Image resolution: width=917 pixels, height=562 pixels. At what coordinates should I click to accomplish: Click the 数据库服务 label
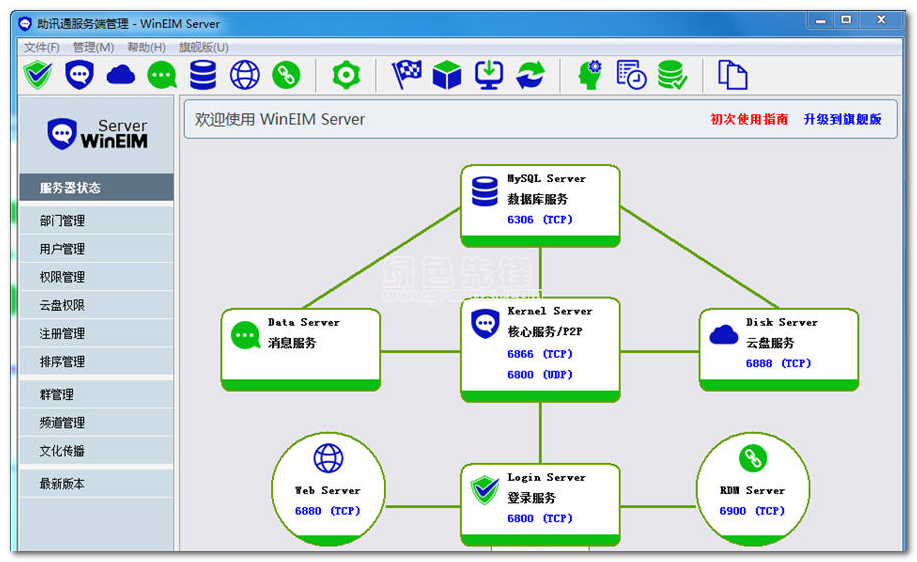[x=537, y=199]
